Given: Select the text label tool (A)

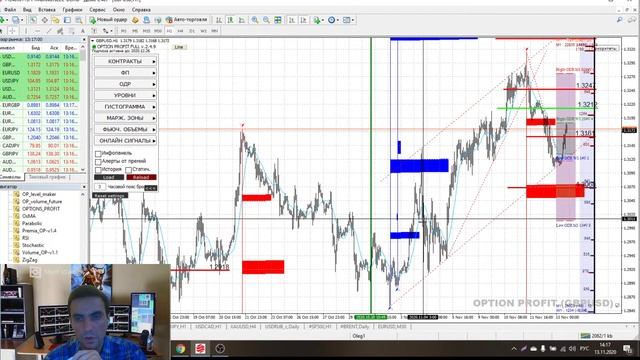Looking at the screenshot, I should (x=83, y=31).
